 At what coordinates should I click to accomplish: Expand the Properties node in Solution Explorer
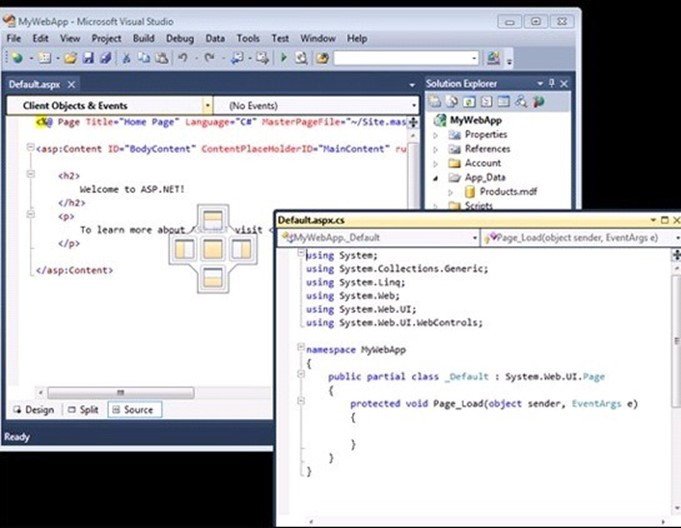pyautogui.click(x=436, y=135)
